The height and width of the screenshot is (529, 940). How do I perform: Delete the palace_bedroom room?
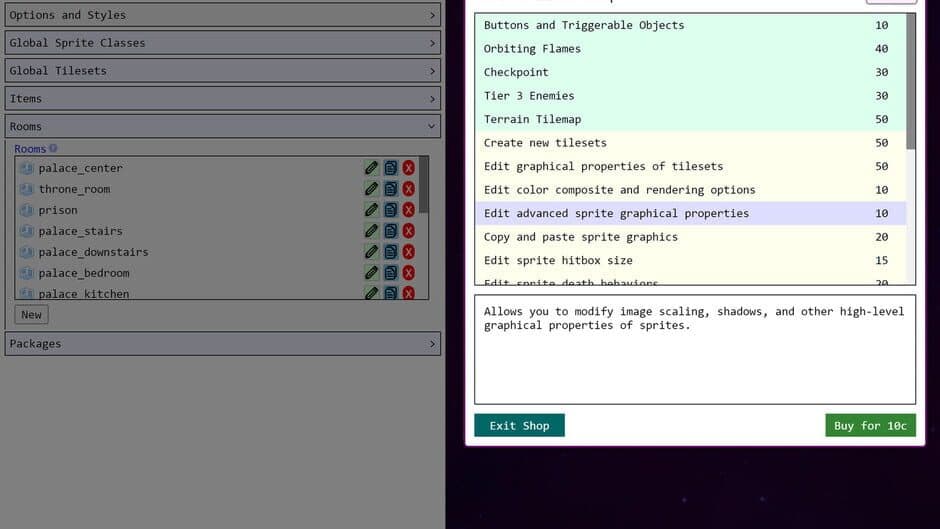tap(409, 273)
